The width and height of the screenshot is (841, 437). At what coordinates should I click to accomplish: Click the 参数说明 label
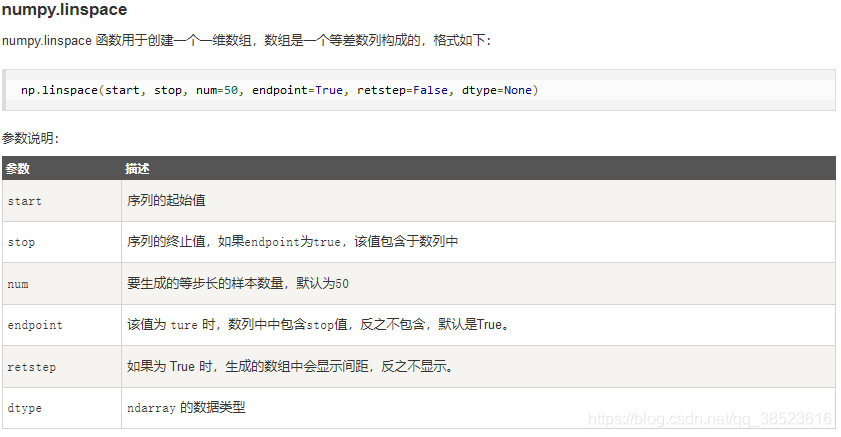30,138
